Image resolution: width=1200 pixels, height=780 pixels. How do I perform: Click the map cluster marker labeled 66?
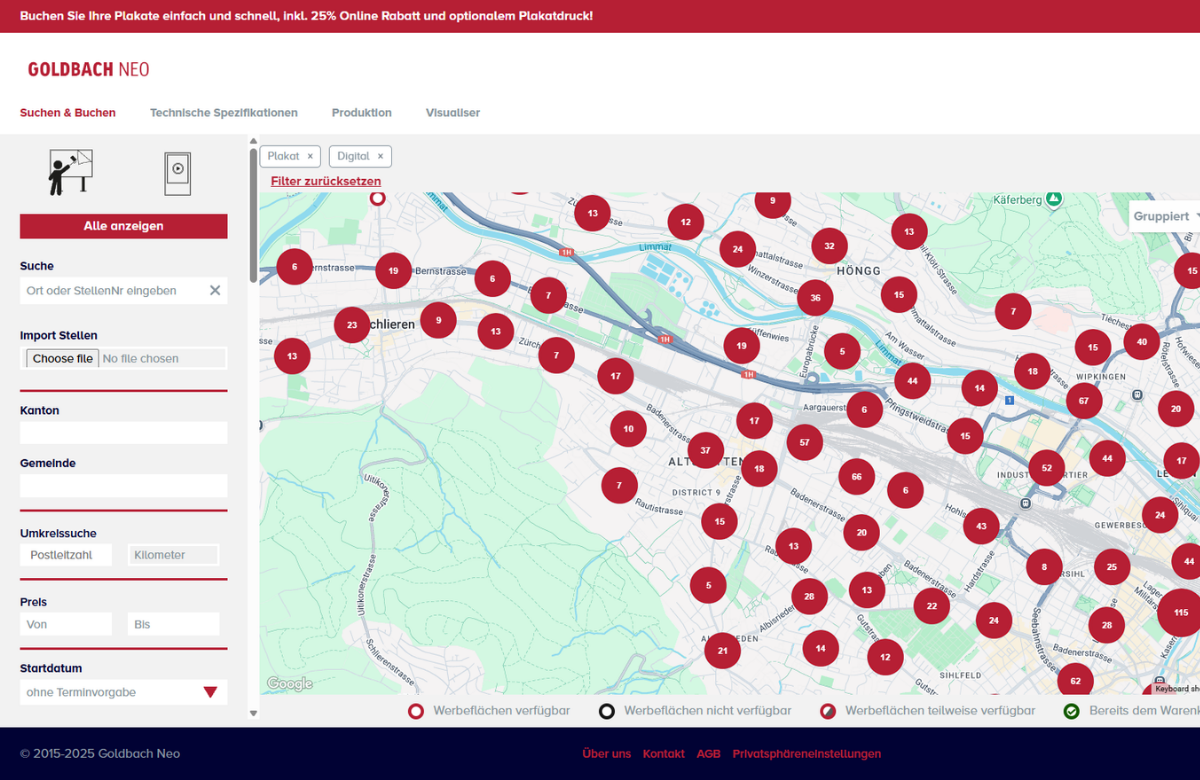click(x=856, y=477)
